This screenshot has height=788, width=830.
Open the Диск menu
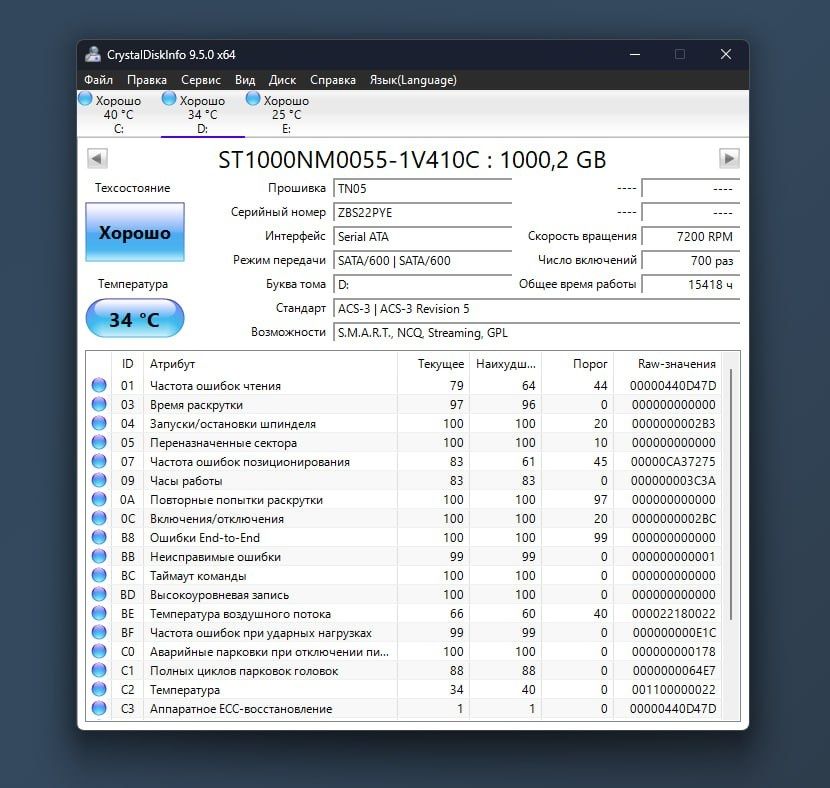(282, 80)
